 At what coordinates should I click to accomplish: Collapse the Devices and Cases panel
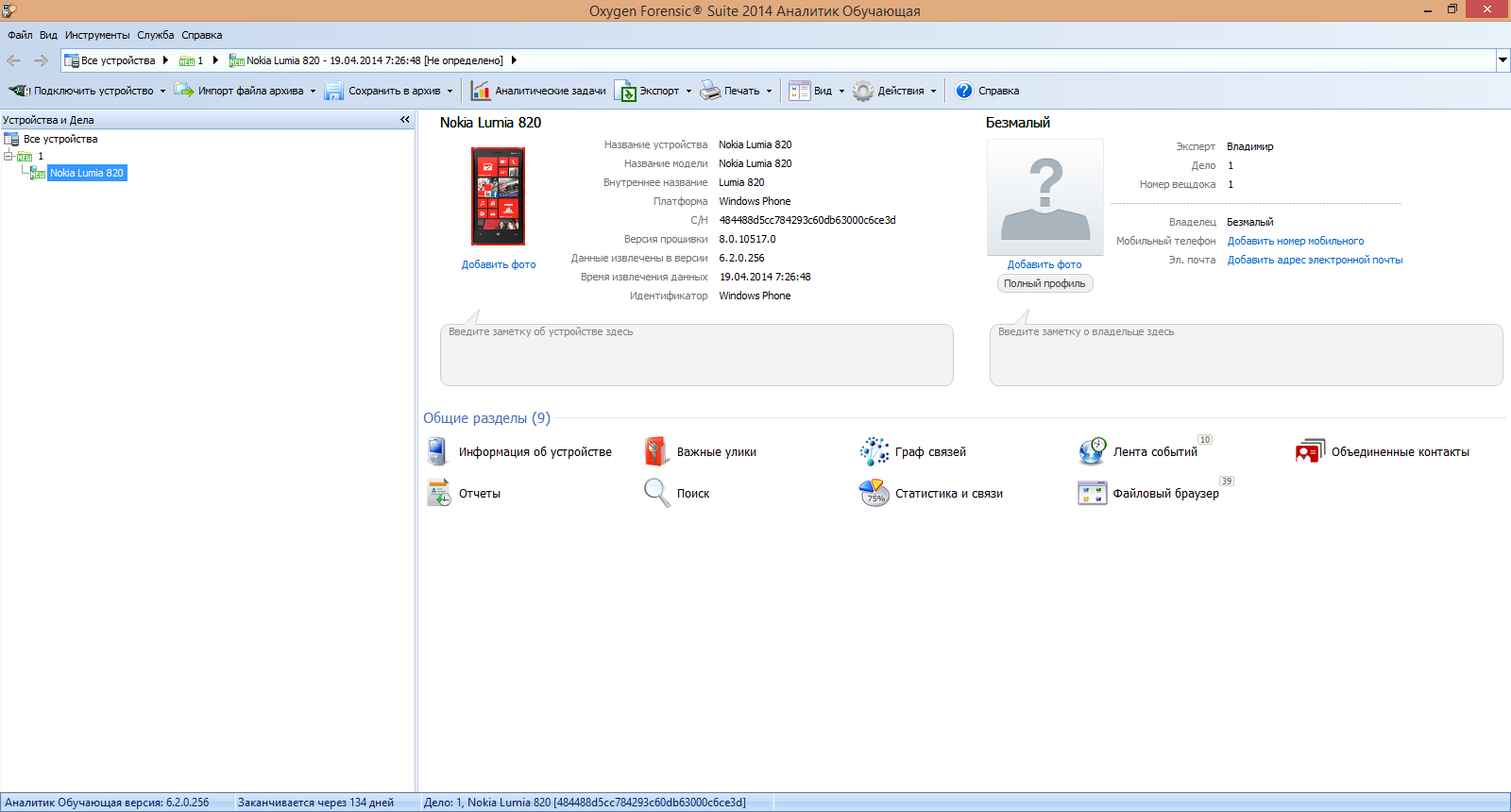point(405,120)
